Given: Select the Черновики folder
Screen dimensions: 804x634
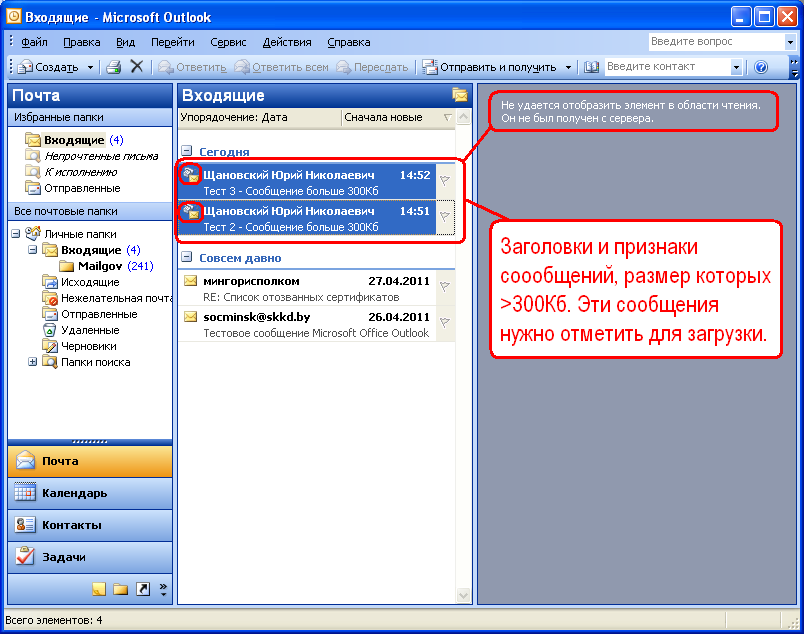Looking at the screenshot, I should 79,346.
